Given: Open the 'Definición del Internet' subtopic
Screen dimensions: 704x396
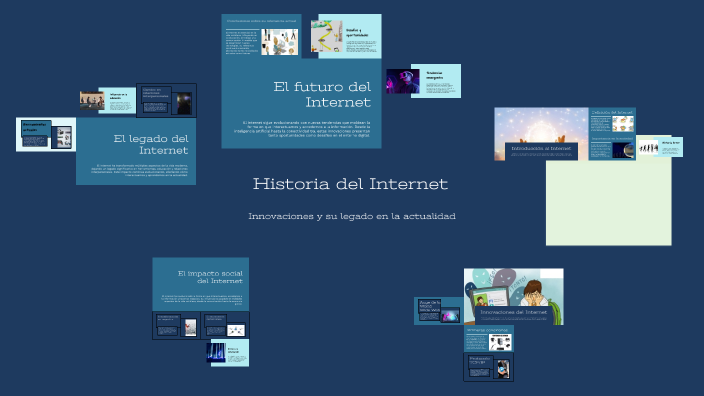Looking at the screenshot, I should [x=612, y=121].
